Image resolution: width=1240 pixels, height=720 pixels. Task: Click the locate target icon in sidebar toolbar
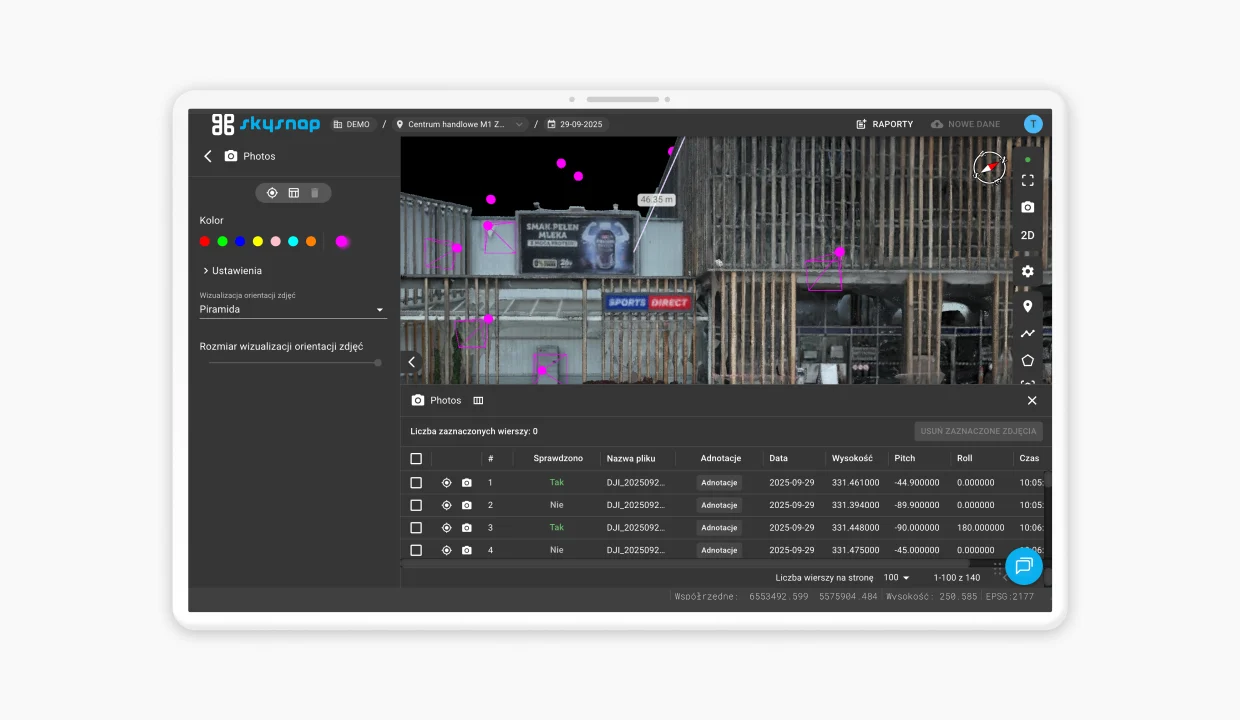point(272,193)
